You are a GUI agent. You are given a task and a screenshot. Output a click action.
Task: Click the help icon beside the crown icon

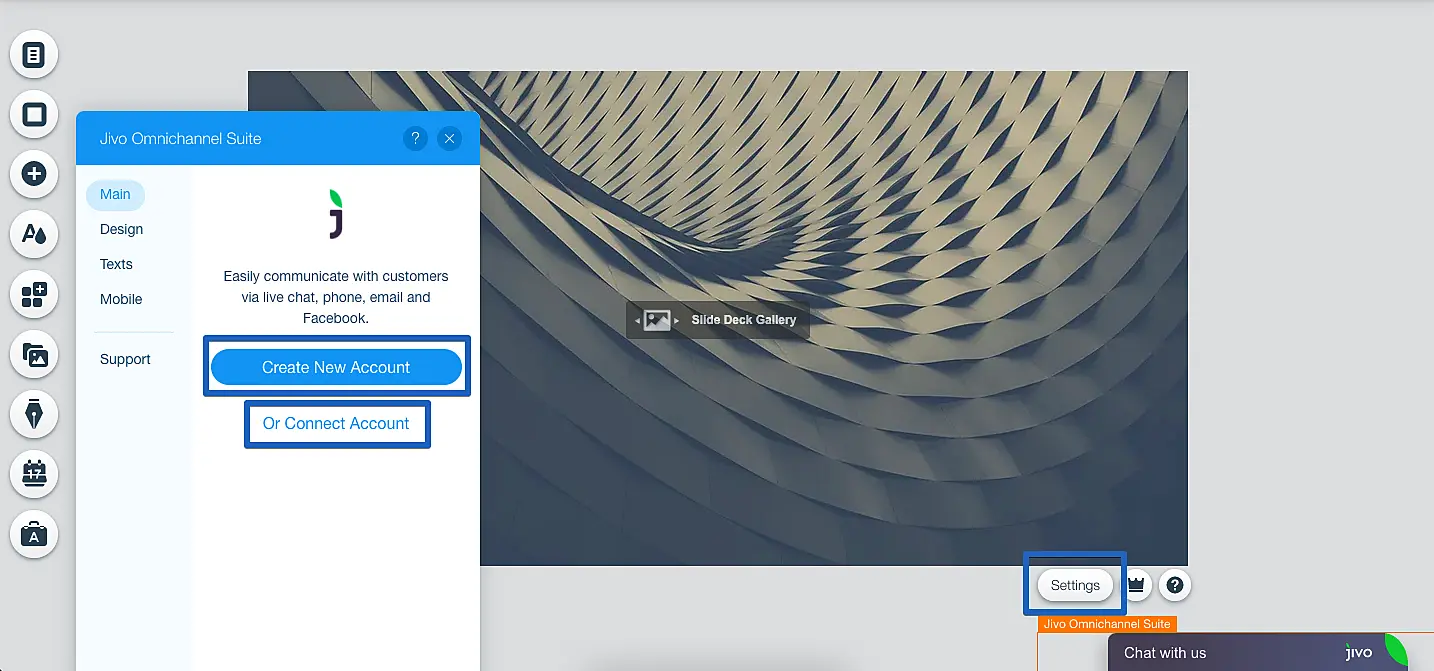pos(1175,585)
